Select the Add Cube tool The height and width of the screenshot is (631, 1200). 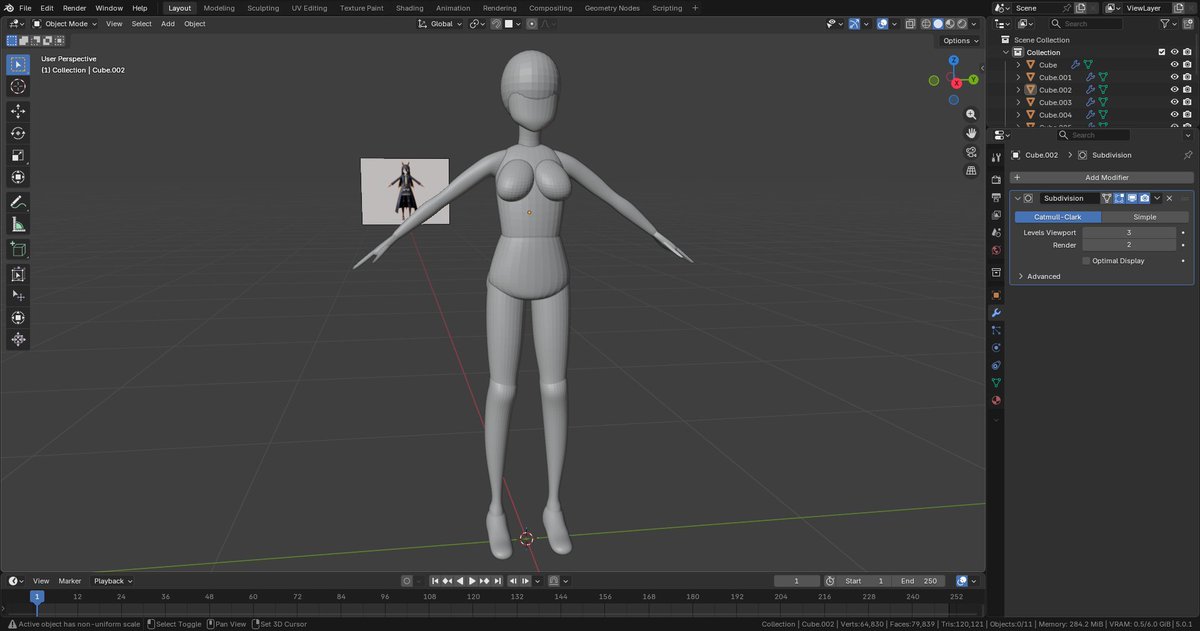click(x=18, y=249)
